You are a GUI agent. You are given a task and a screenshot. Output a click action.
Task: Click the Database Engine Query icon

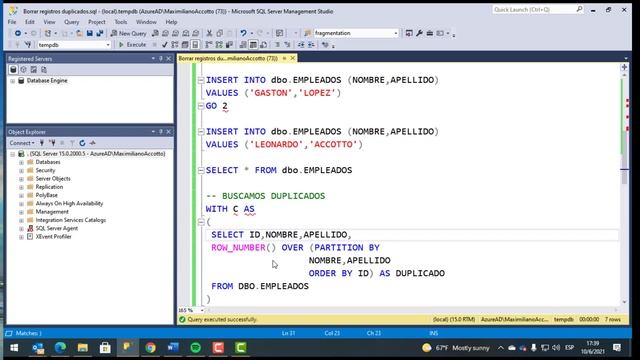156,33
